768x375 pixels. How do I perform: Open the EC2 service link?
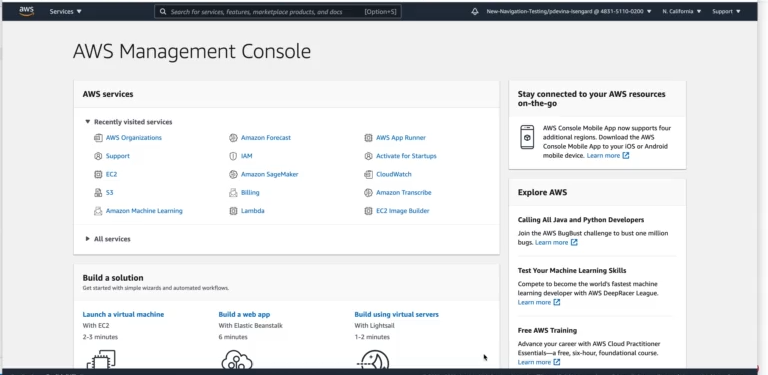pos(111,174)
